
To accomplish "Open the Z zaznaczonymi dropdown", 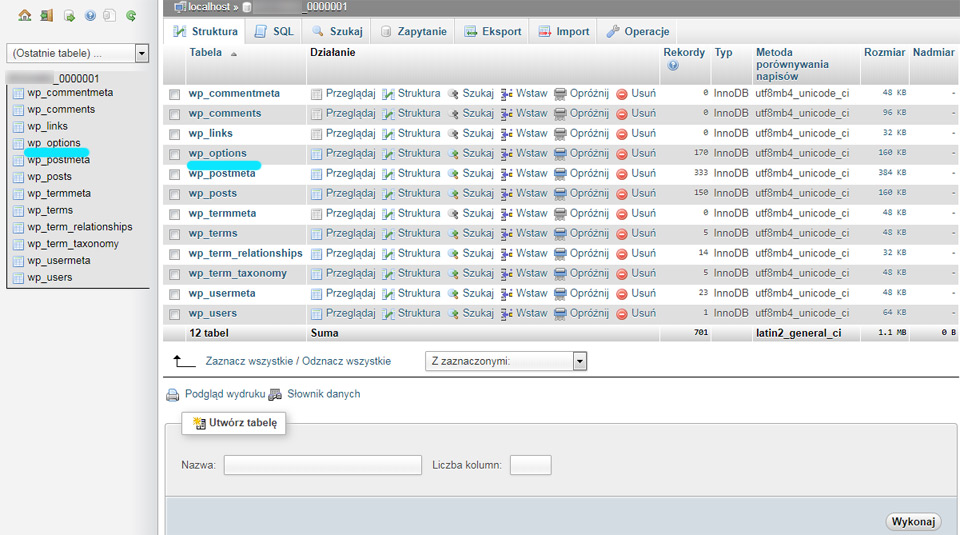I will [x=506, y=361].
